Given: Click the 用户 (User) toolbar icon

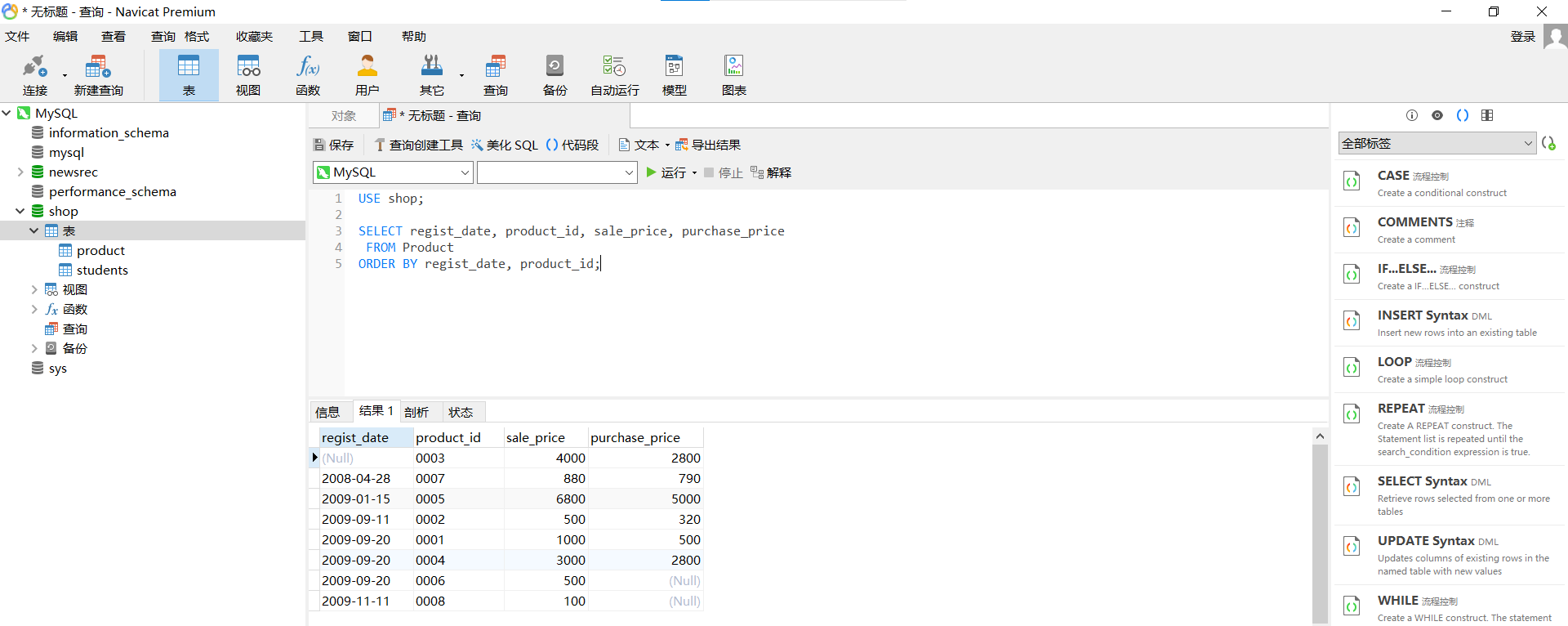Looking at the screenshot, I should click(x=367, y=74).
